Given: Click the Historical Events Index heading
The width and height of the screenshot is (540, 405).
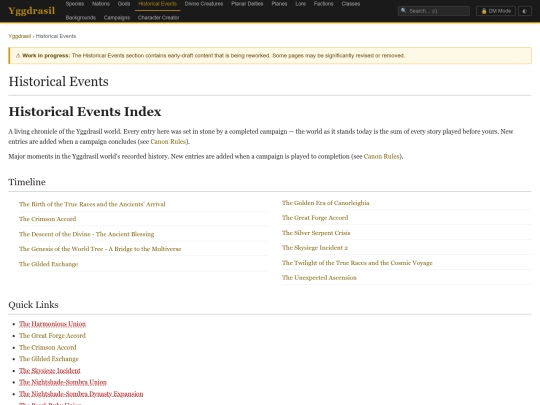Looking at the screenshot, I should coord(85,112).
